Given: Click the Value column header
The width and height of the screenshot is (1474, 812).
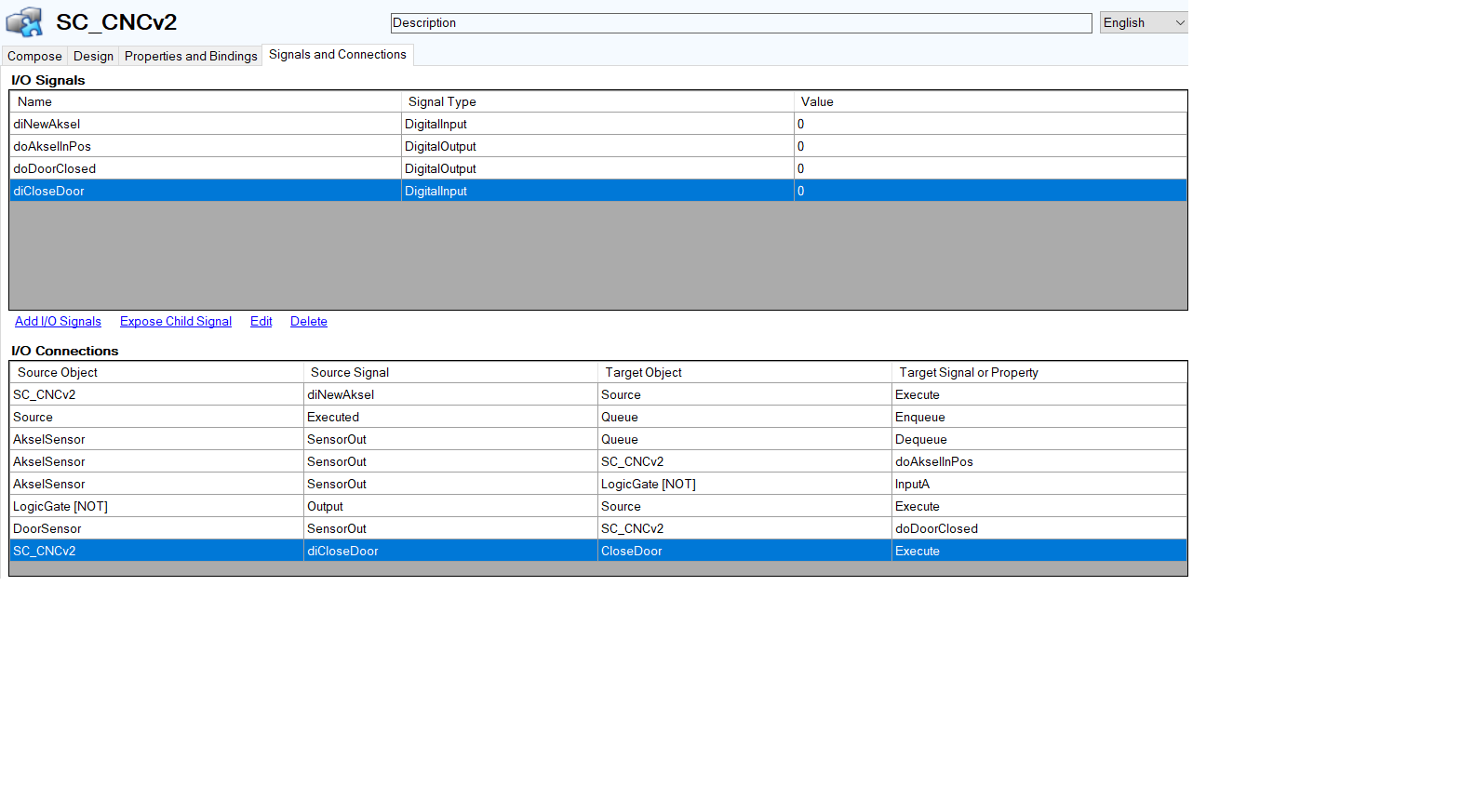Looking at the screenshot, I should [990, 101].
